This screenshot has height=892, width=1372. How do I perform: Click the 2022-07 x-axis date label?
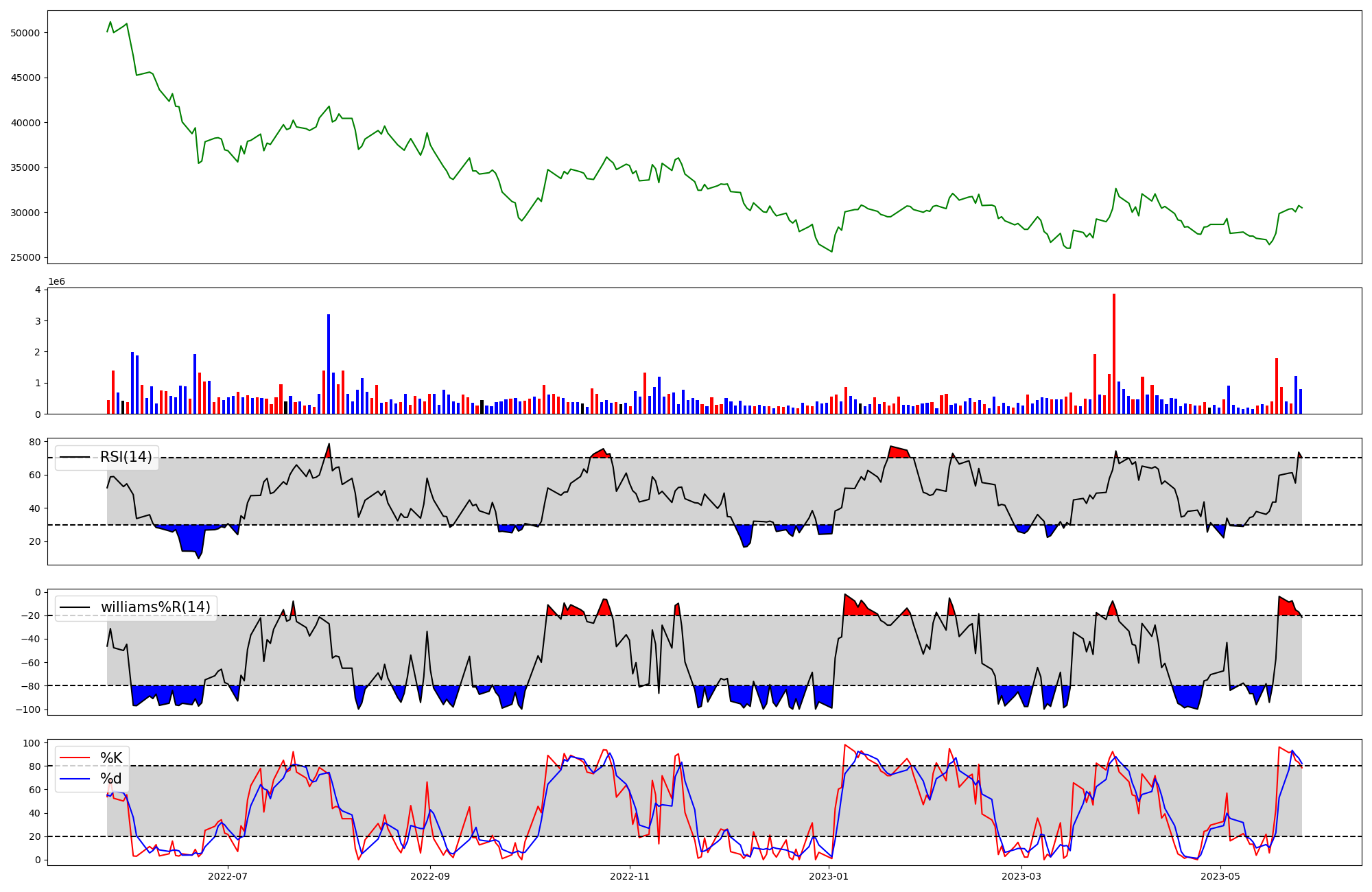pos(227,876)
